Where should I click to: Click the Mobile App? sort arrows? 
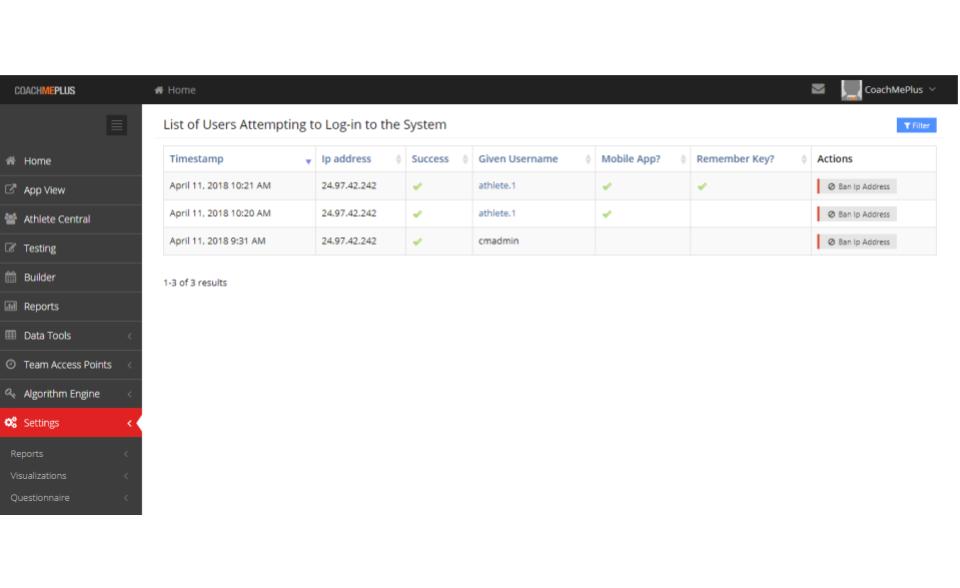683,159
